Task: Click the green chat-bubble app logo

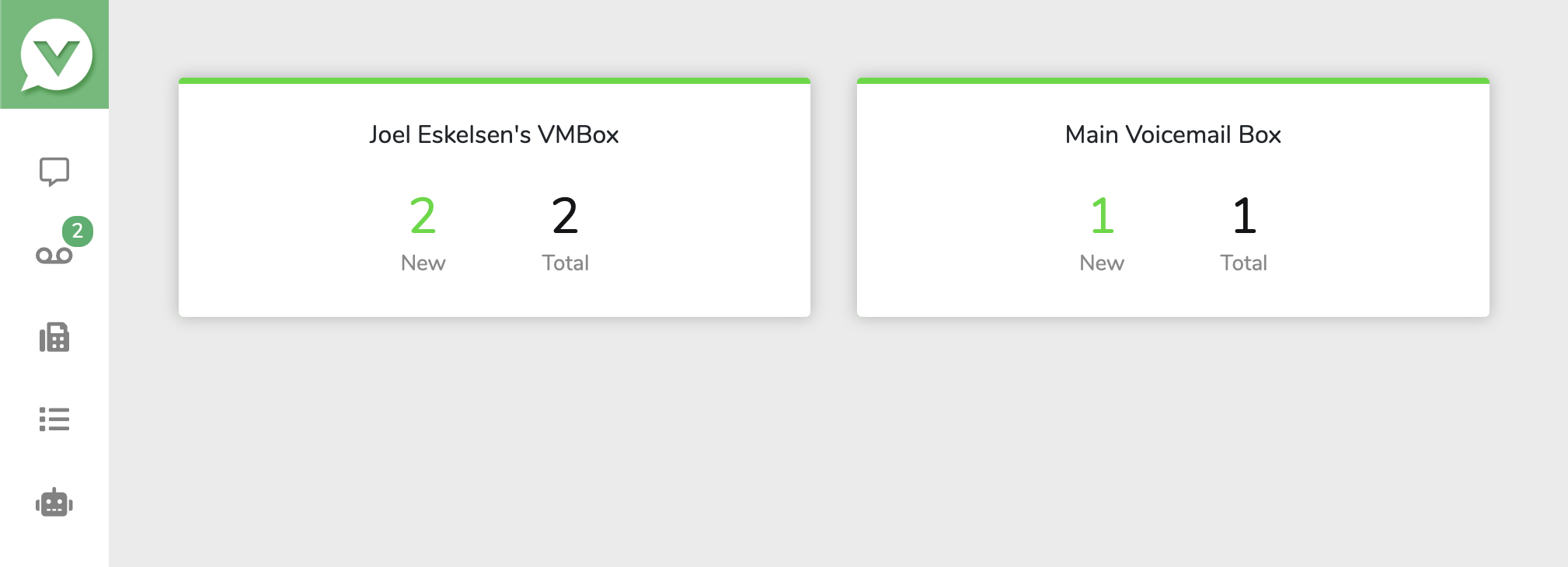Action: click(x=55, y=55)
